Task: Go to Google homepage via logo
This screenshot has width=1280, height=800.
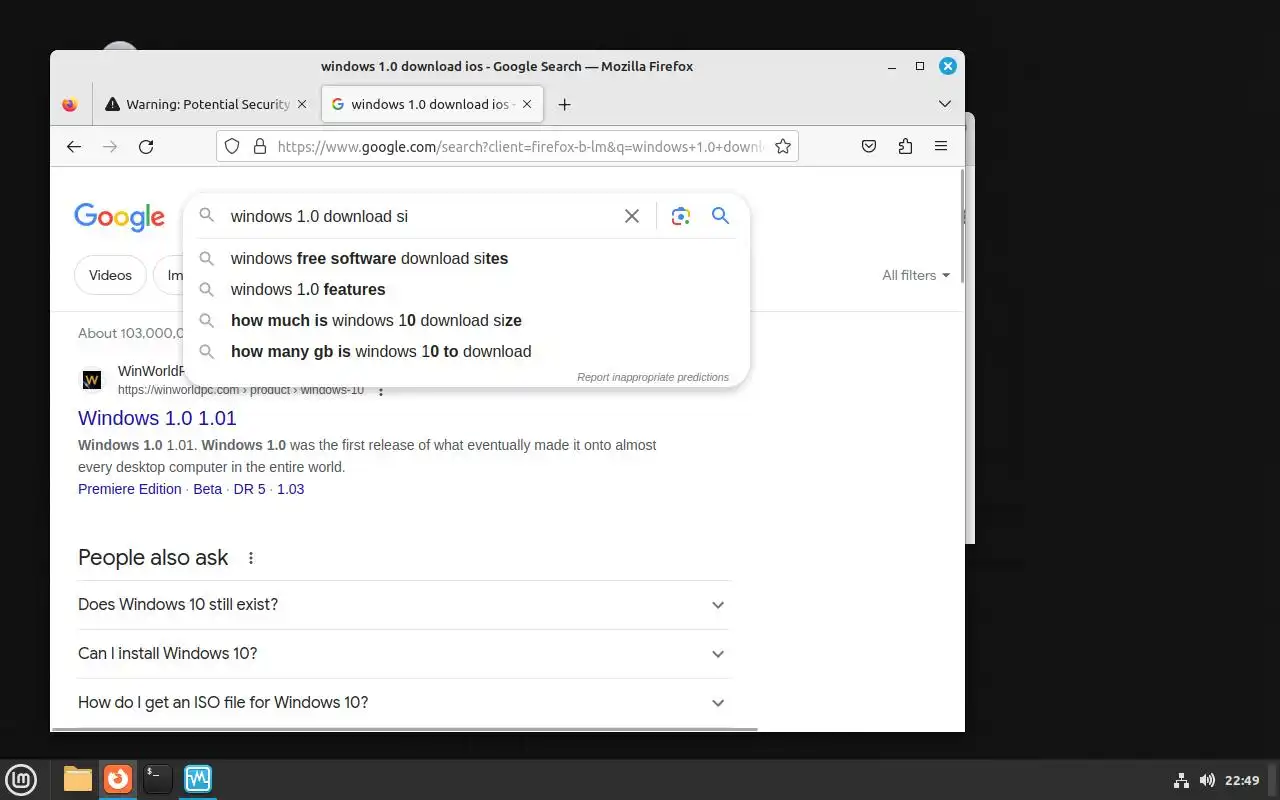Action: click(119, 217)
